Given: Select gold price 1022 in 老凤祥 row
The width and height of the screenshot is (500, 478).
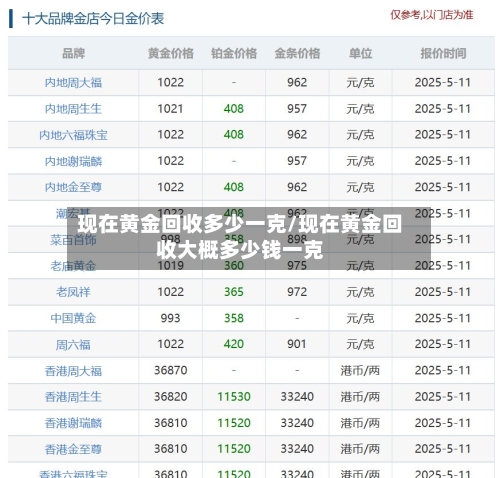Looking at the screenshot, I should (x=170, y=292).
